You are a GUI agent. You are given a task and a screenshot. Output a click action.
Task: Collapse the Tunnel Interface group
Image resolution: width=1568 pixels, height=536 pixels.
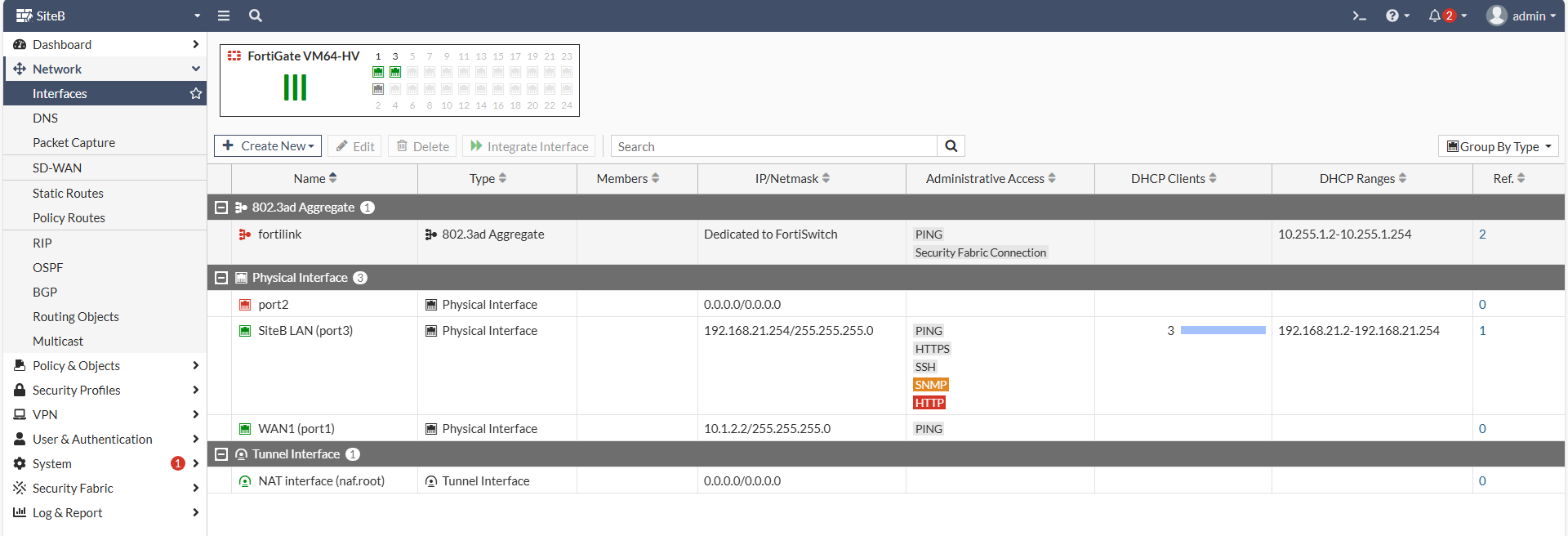click(220, 454)
